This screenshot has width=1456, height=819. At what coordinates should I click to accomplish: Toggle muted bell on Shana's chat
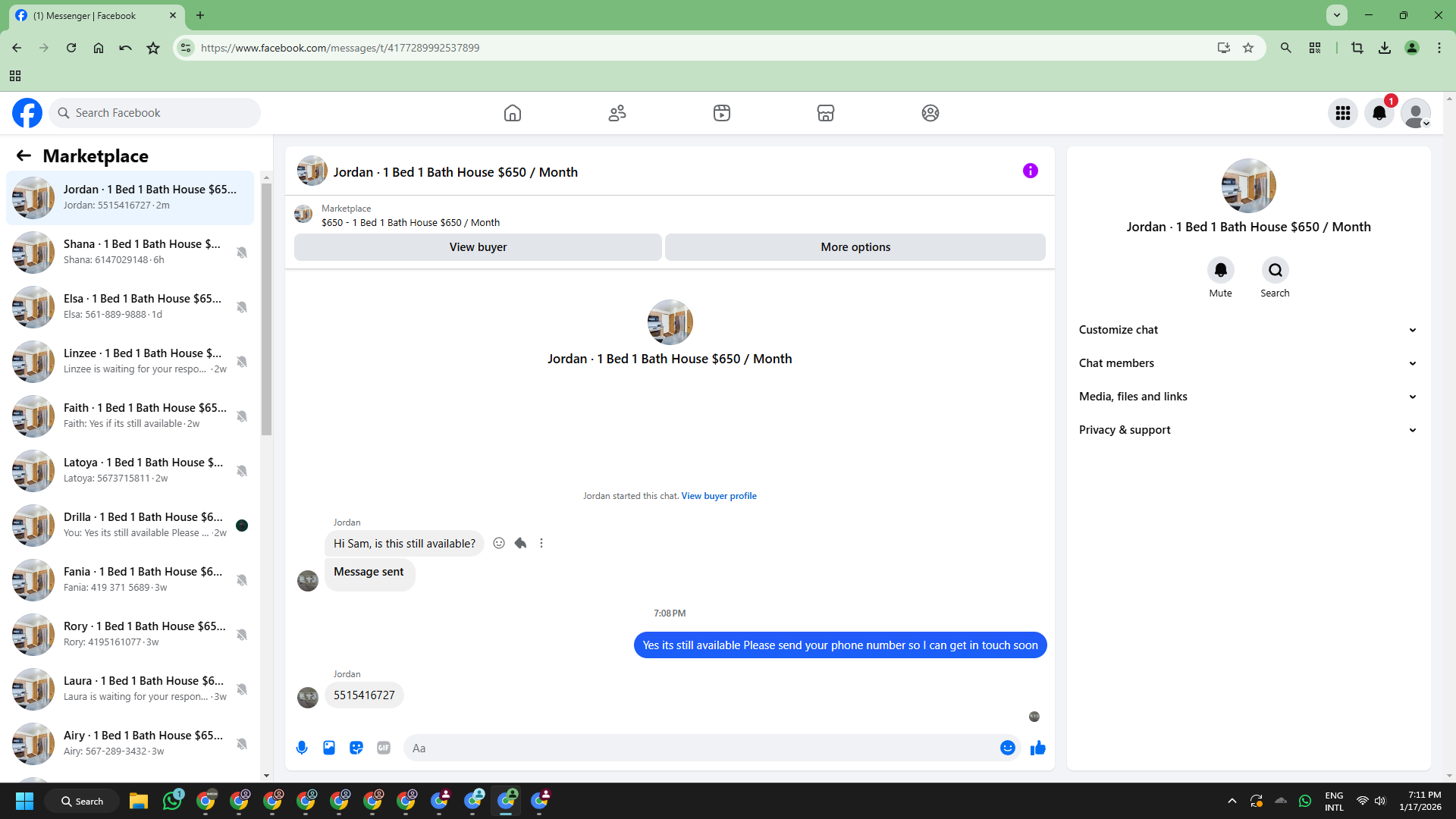click(x=242, y=253)
